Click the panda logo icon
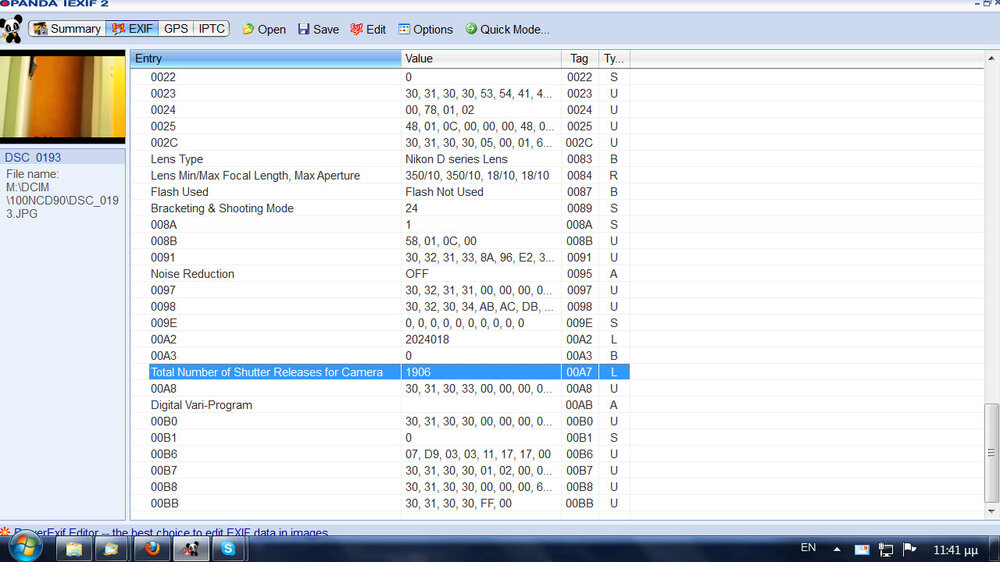 coord(11,28)
